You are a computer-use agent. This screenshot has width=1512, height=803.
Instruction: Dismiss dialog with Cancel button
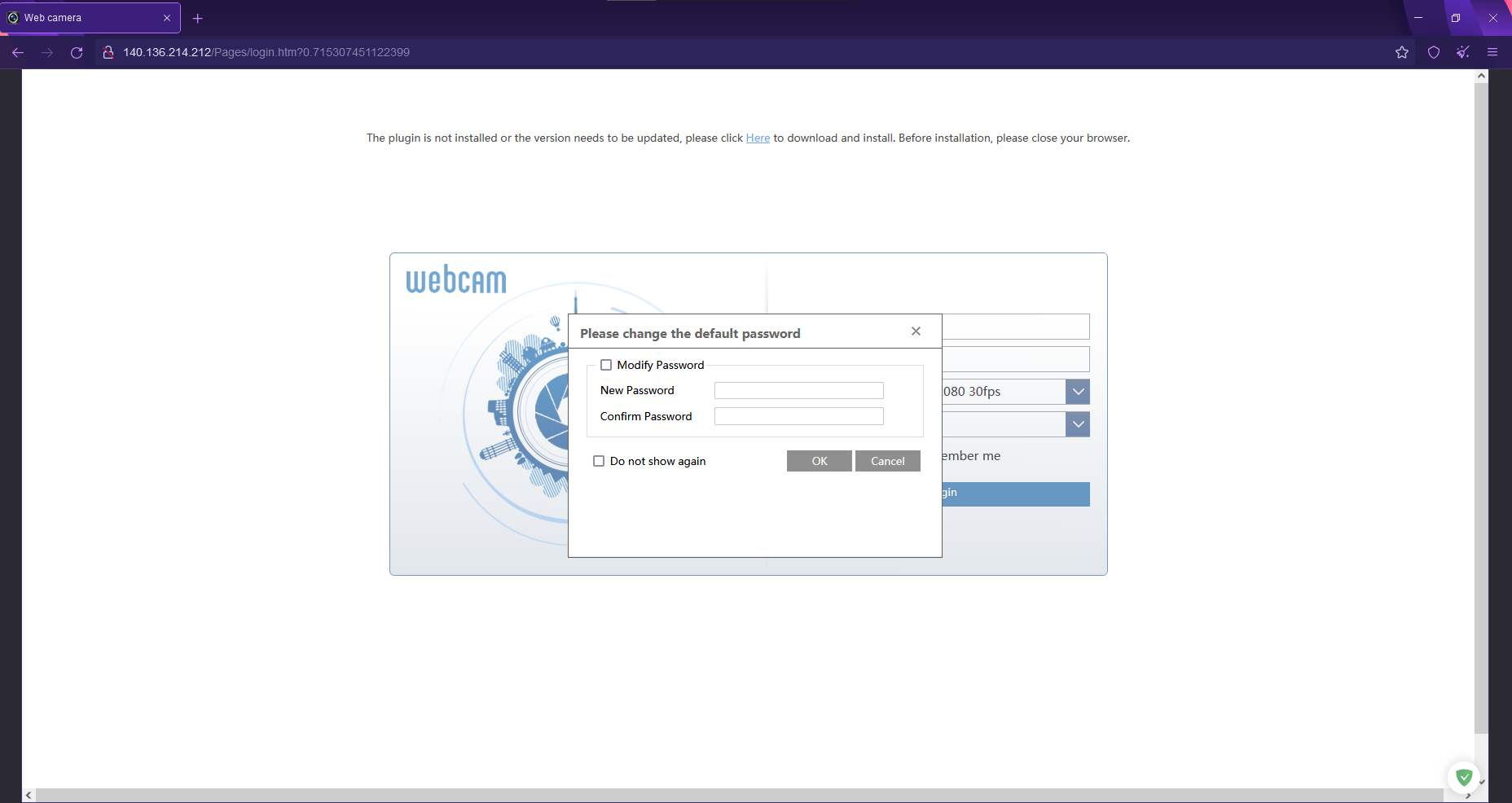888,461
